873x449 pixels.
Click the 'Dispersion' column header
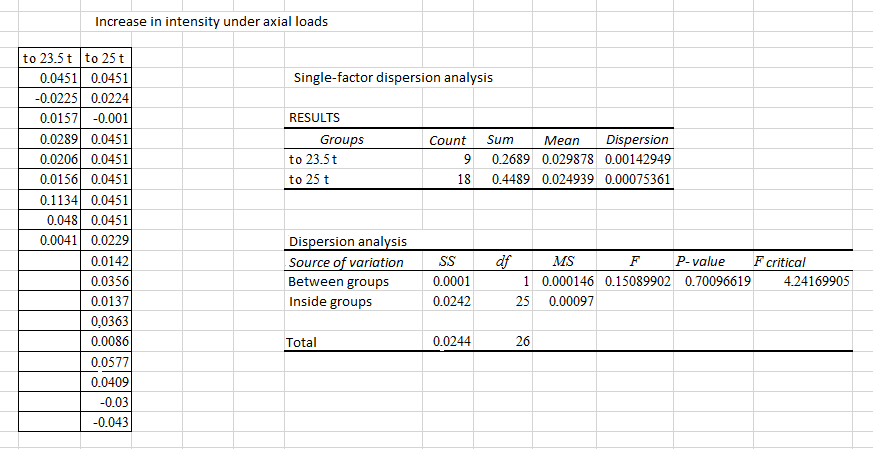click(x=637, y=139)
